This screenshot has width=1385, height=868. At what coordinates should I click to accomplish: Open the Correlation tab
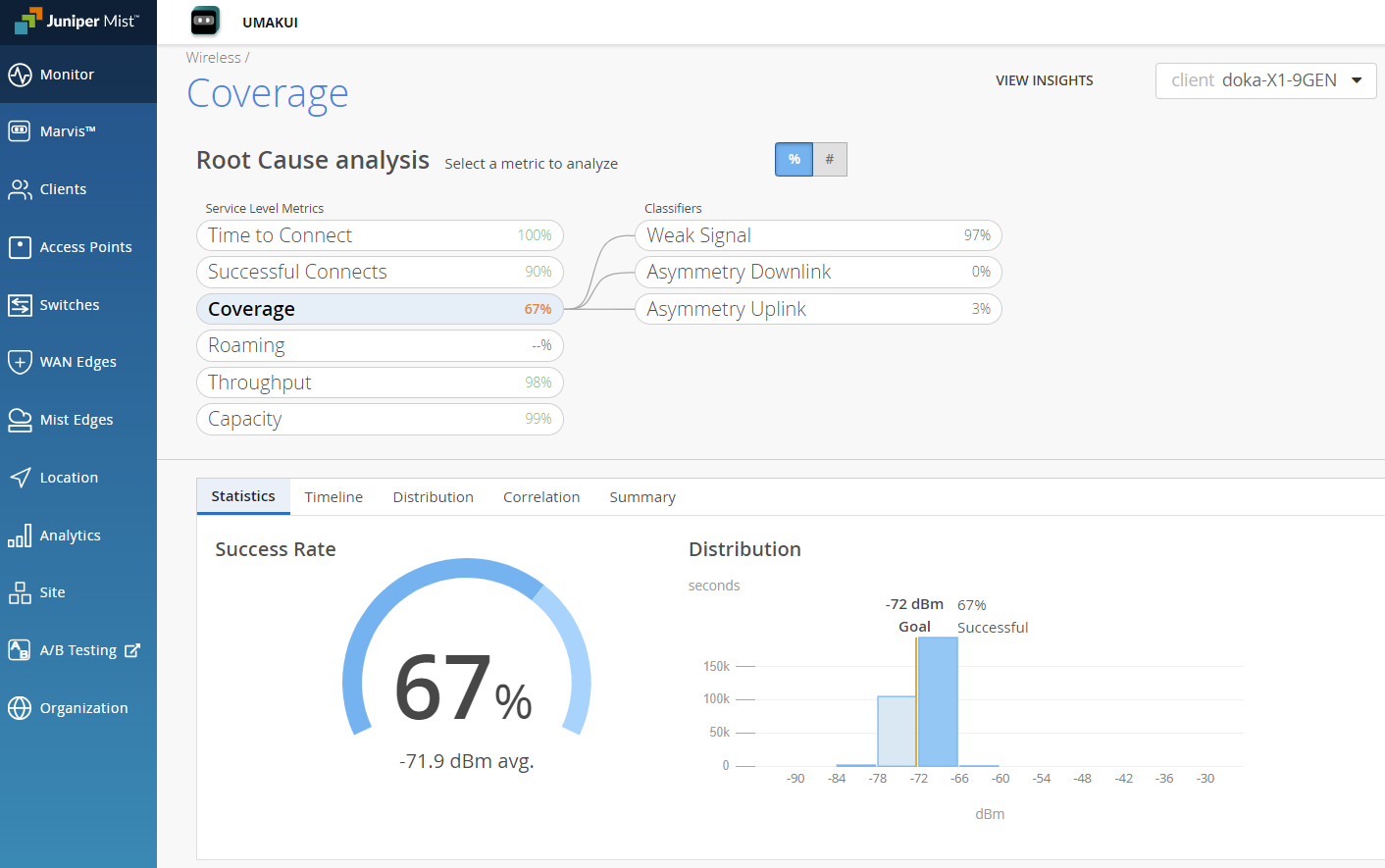point(541,497)
